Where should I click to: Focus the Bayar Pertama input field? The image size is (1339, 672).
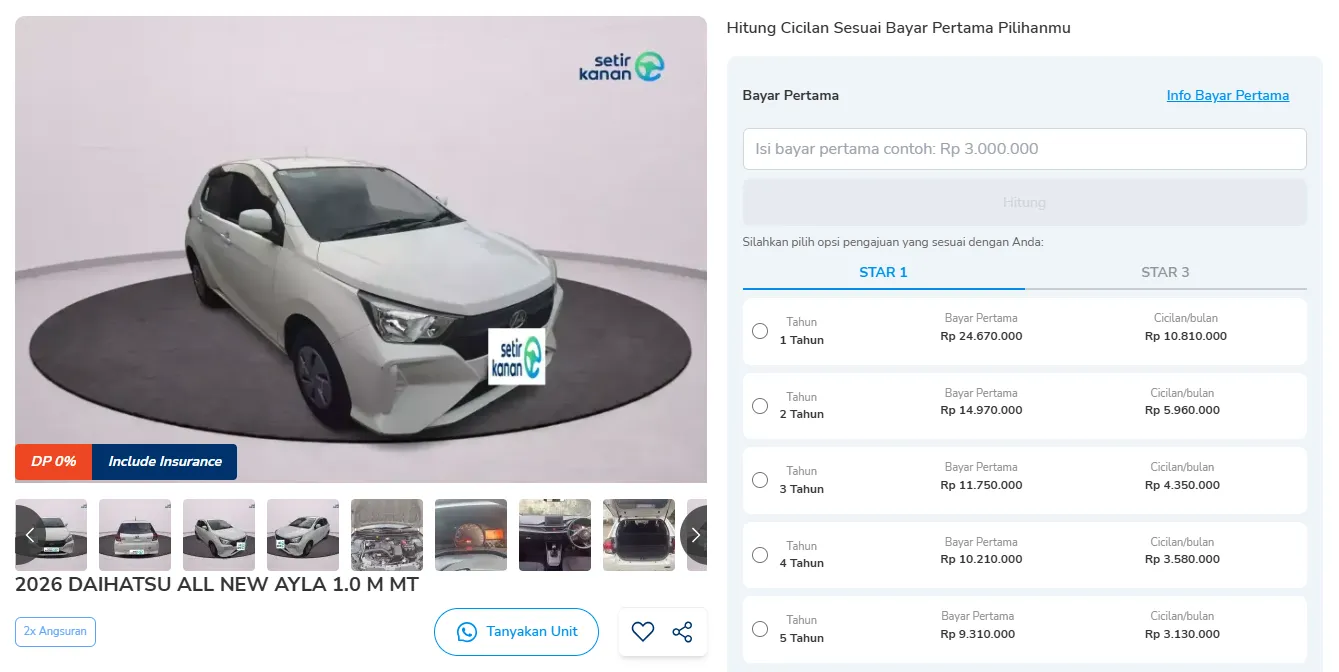coord(1024,149)
